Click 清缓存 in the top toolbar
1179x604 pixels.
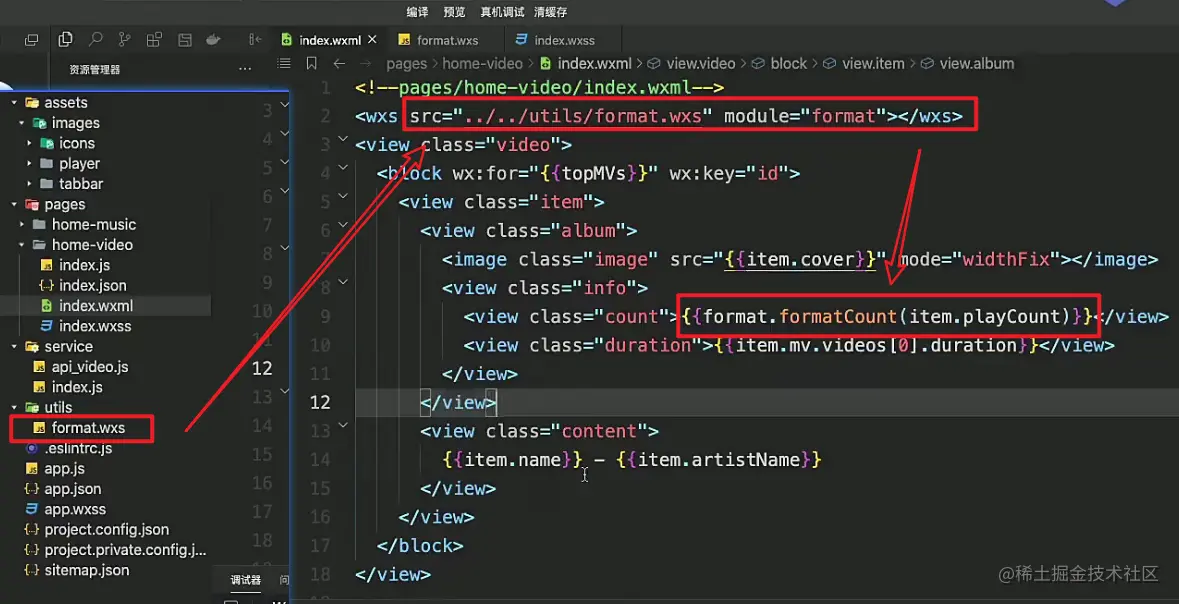coord(550,12)
